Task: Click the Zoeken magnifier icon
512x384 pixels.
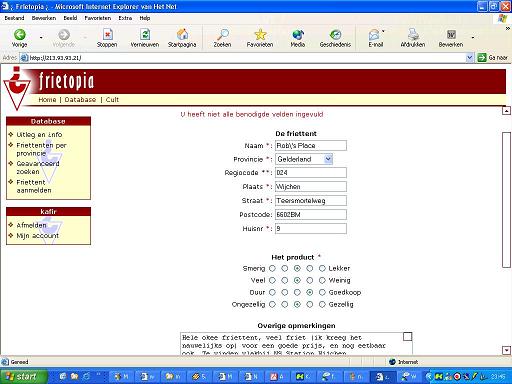Action: tap(222, 35)
